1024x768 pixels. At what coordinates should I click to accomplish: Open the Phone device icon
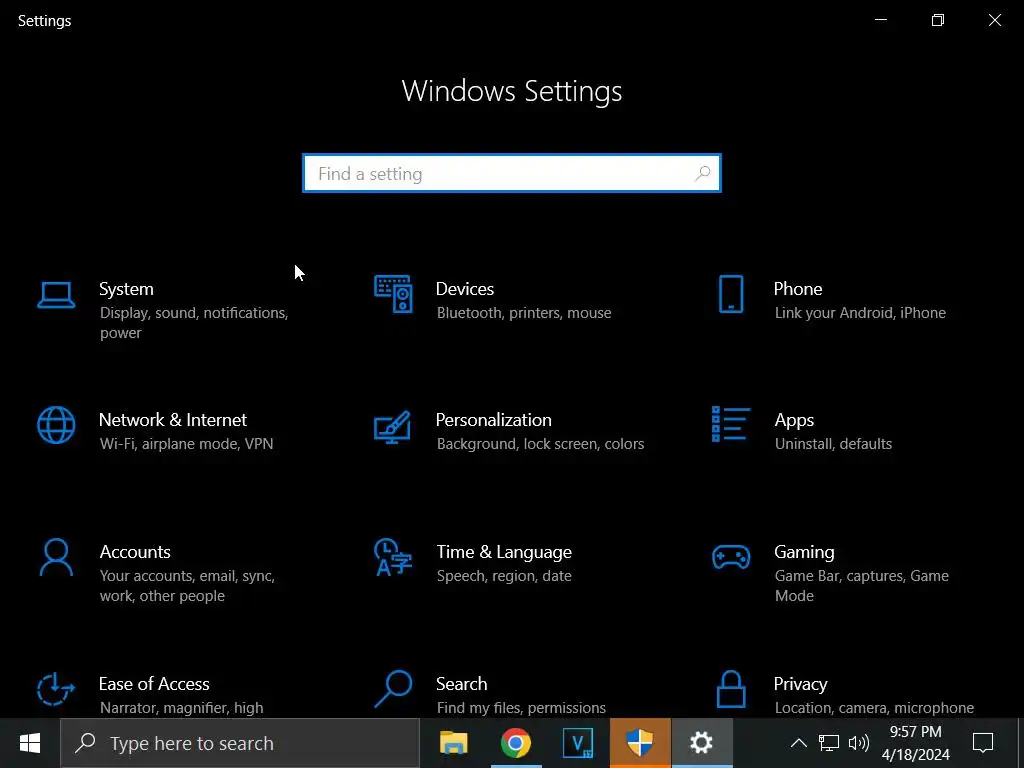pyautogui.click(x=731, y=295)
